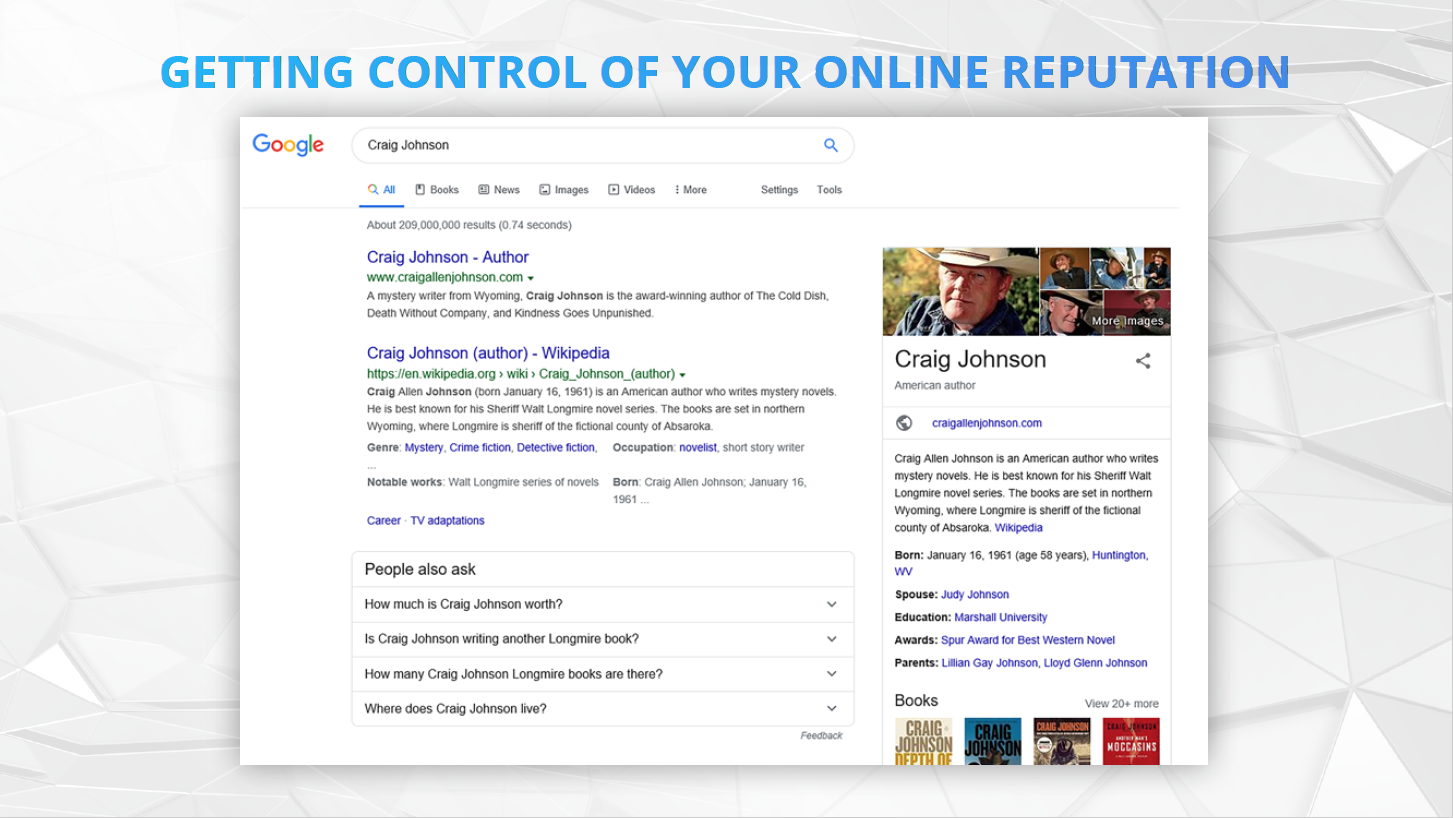
Task: Open Wikipedia link in panel description
Action: click(1018, 528)
